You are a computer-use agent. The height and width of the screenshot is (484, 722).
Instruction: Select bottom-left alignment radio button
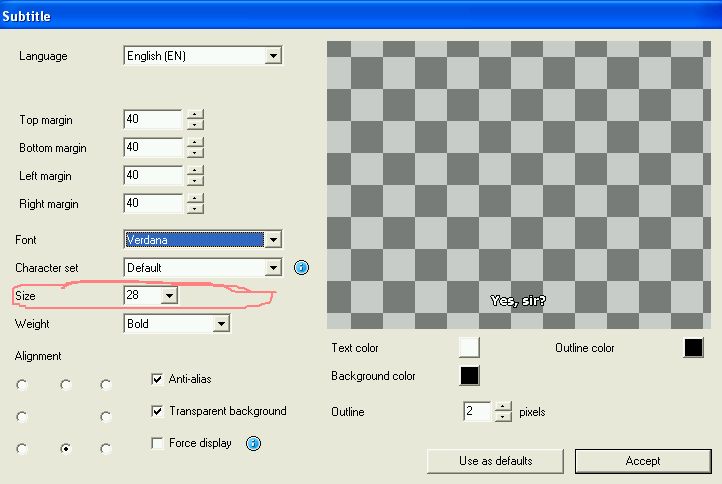(22, 448)
